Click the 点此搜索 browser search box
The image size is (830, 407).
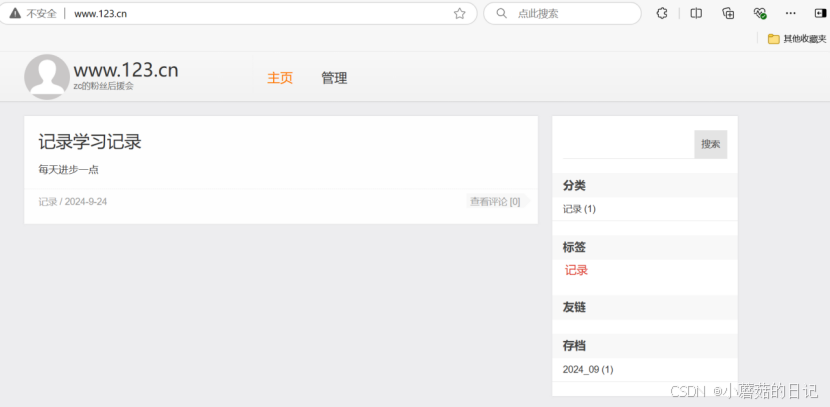coord(562,13)
